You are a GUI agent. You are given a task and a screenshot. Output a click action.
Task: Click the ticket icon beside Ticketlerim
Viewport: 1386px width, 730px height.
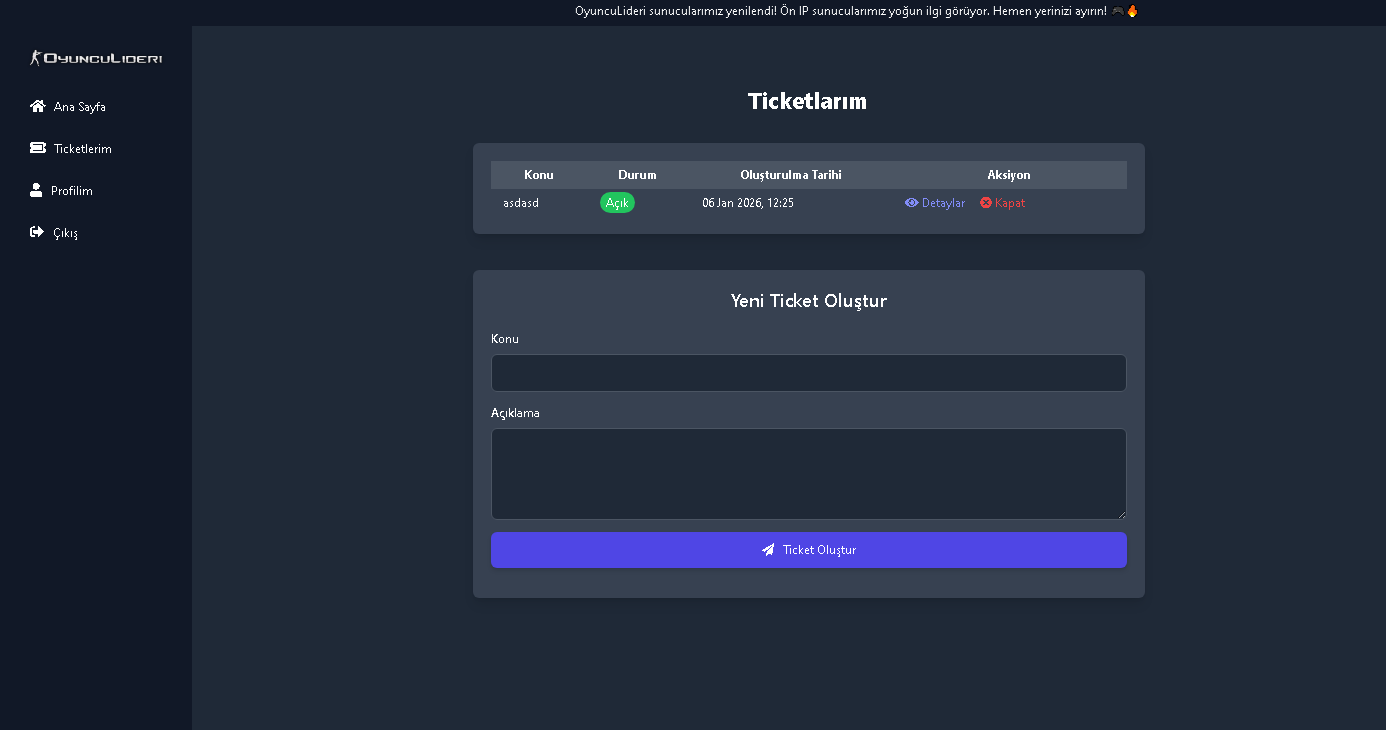pyautogui.click(x=38, y=148)
